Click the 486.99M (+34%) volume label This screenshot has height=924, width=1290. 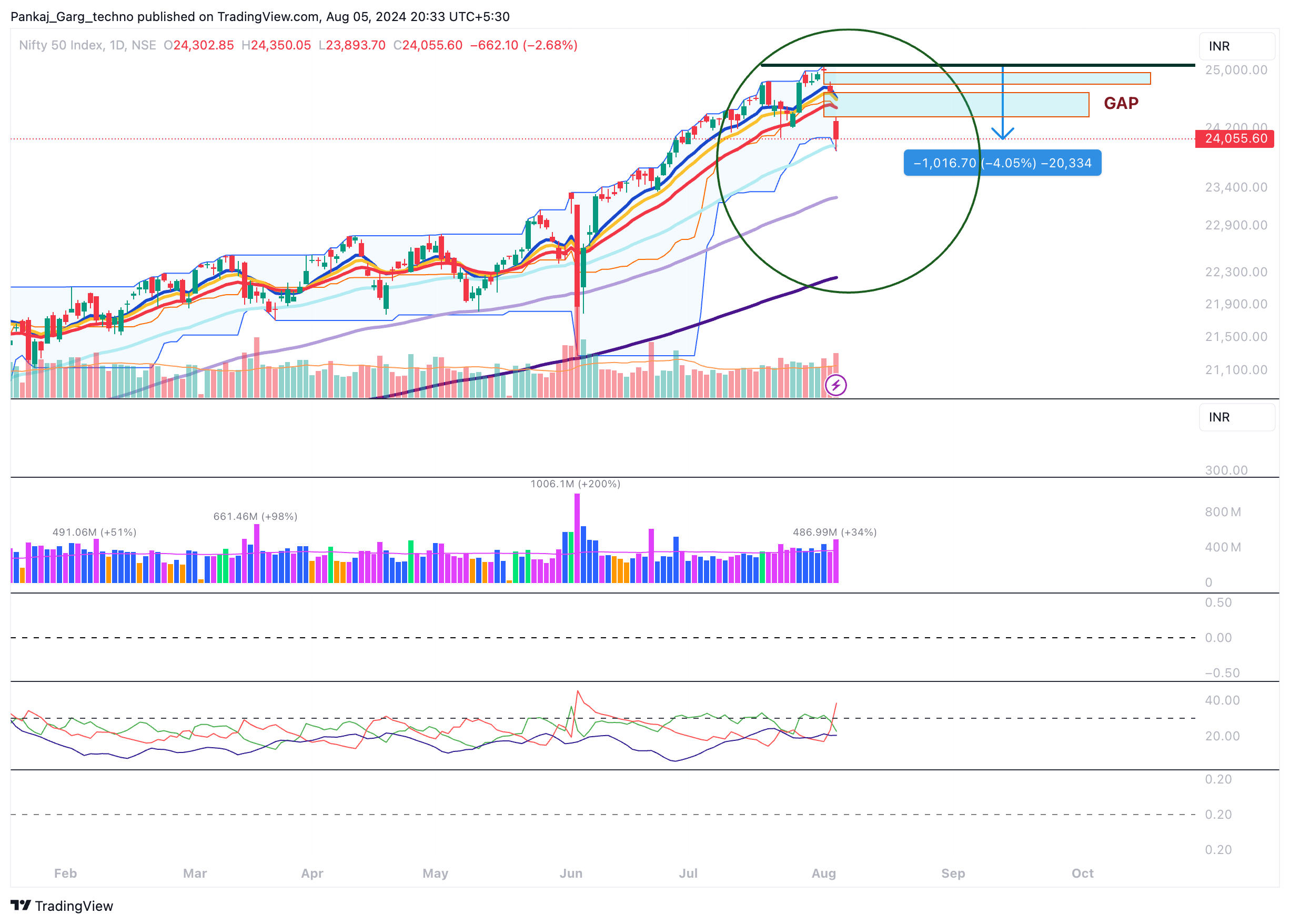834,532
